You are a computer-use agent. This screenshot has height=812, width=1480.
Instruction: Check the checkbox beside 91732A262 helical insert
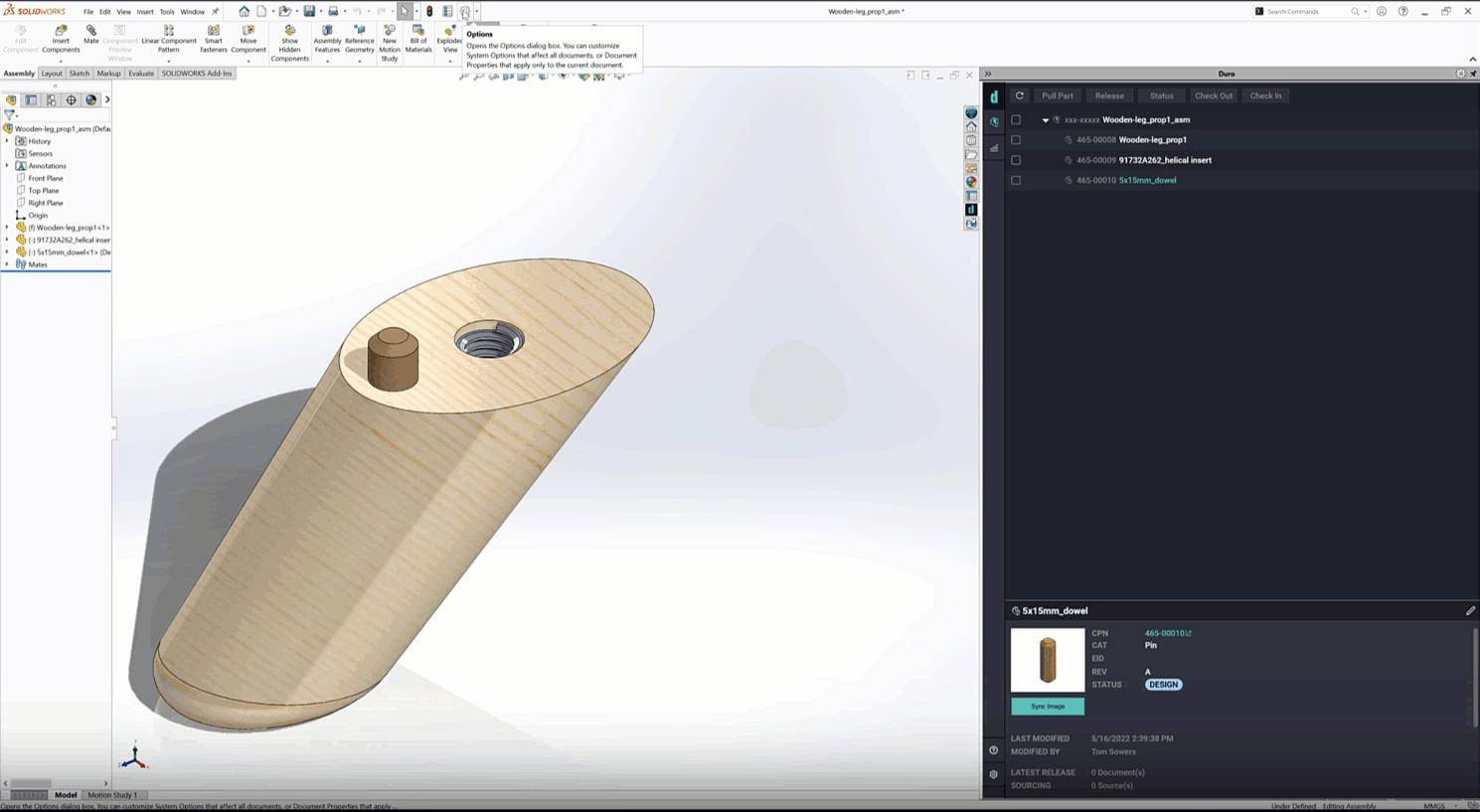point(1016,160)
